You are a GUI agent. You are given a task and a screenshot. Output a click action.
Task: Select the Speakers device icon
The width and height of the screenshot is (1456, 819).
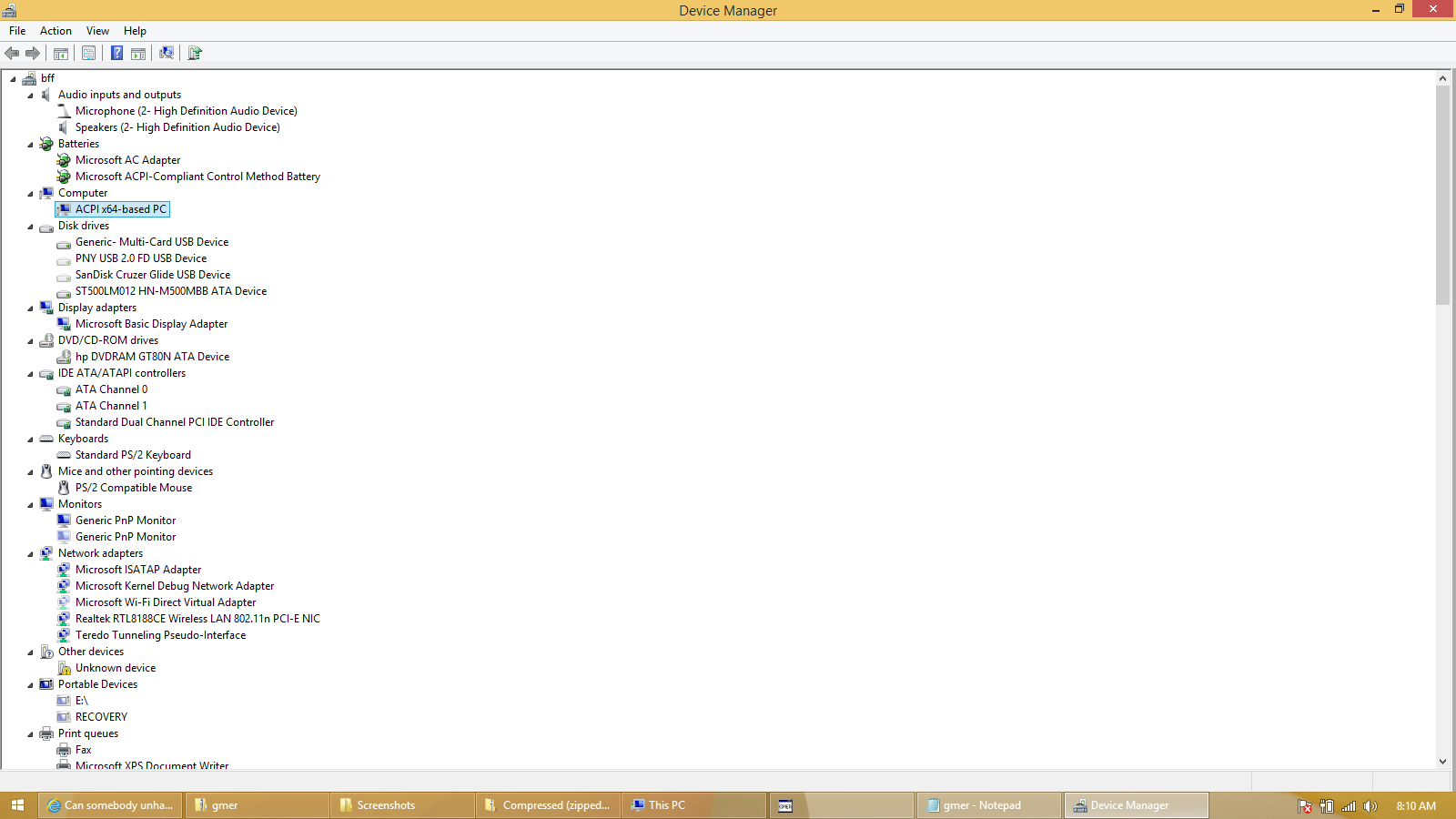[64, 127]
